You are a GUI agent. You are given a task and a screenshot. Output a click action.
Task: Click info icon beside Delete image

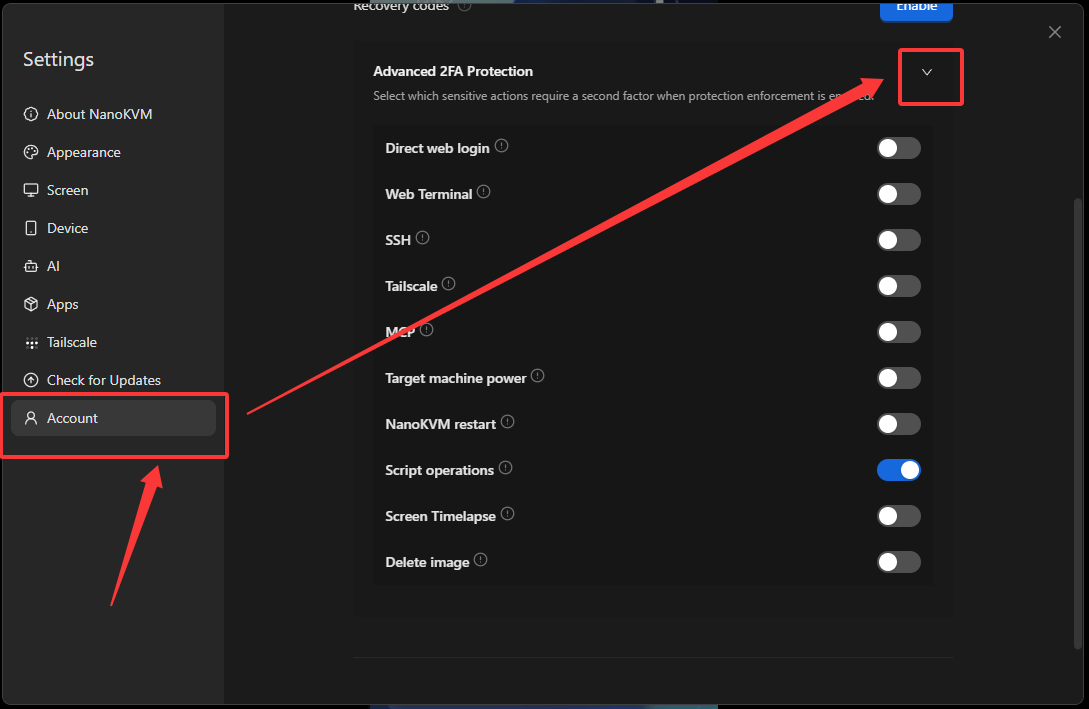click(x=481, y=560)
